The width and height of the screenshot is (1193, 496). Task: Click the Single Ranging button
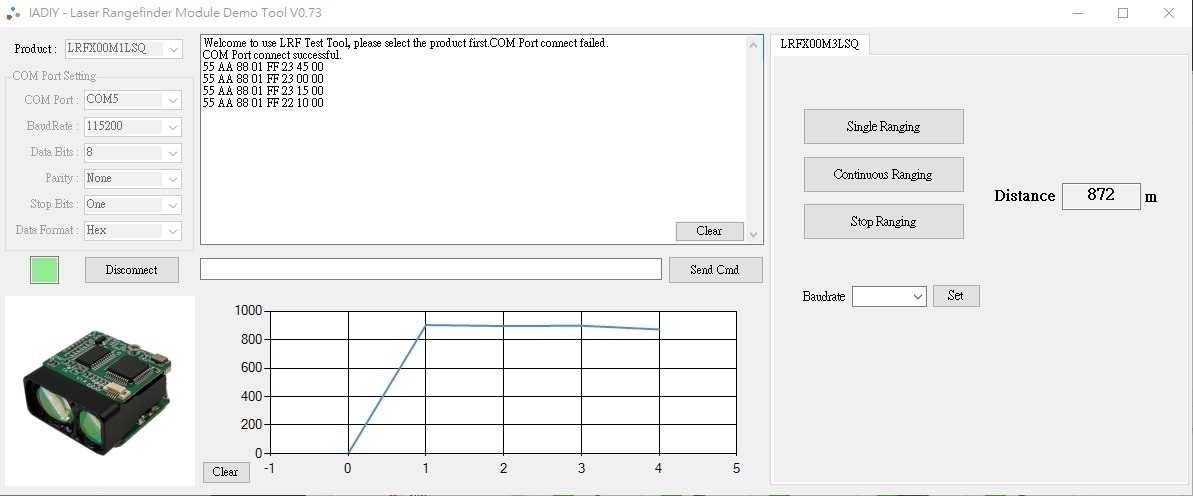pos(883,127)
